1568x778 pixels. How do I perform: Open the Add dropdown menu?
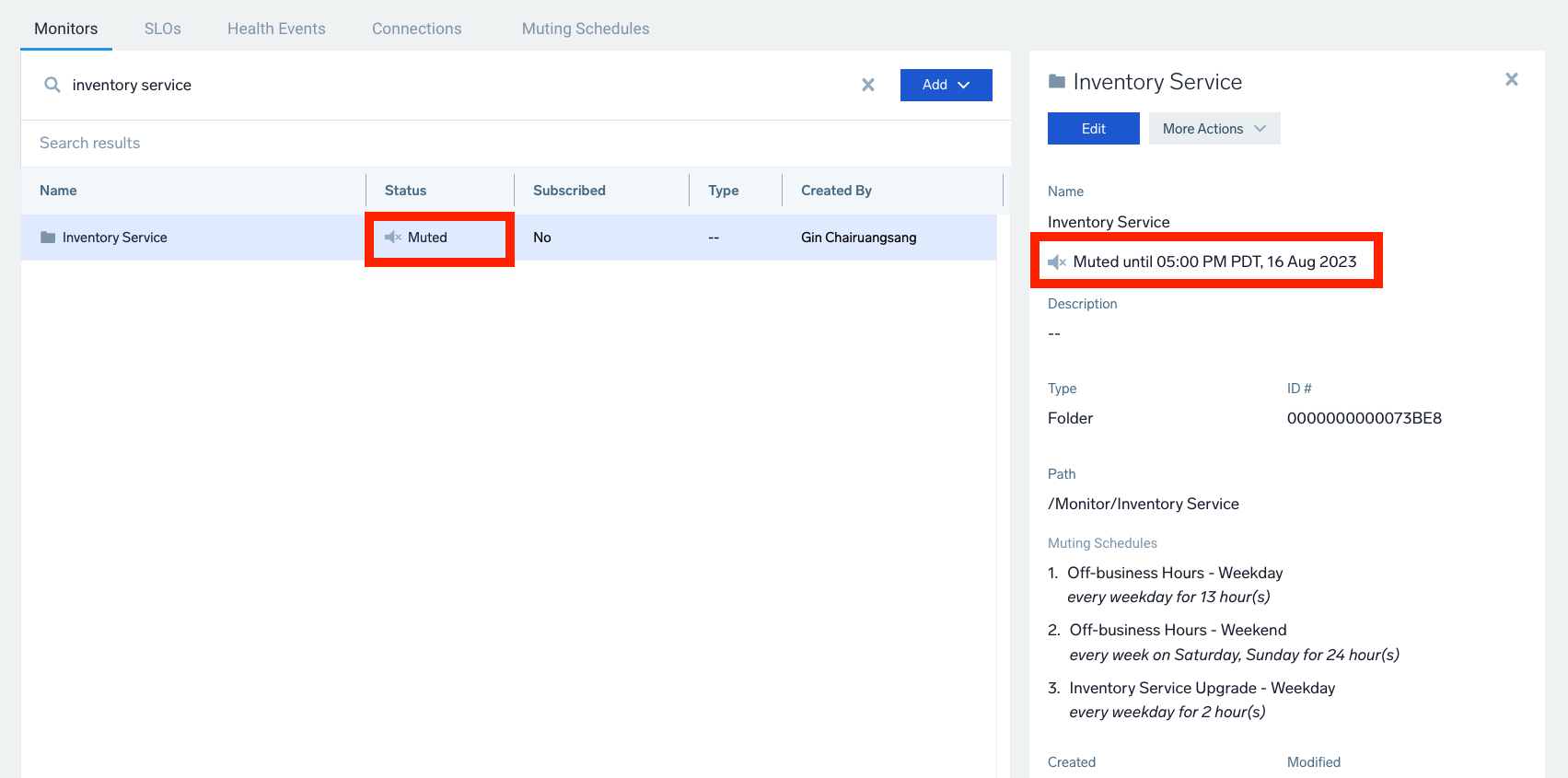tap(946, 85)
